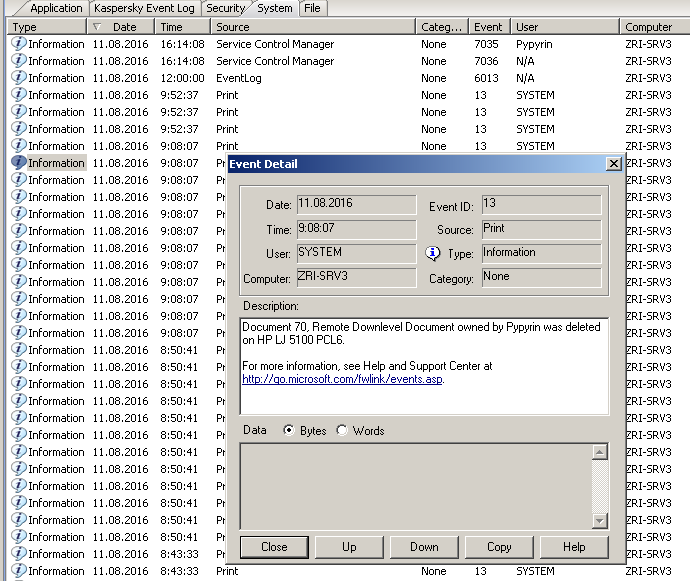Viewport: 690px width, 581px height.
Task: Click the information icon of Service Control Manager event 7035
Action: [x=18, y=44]
